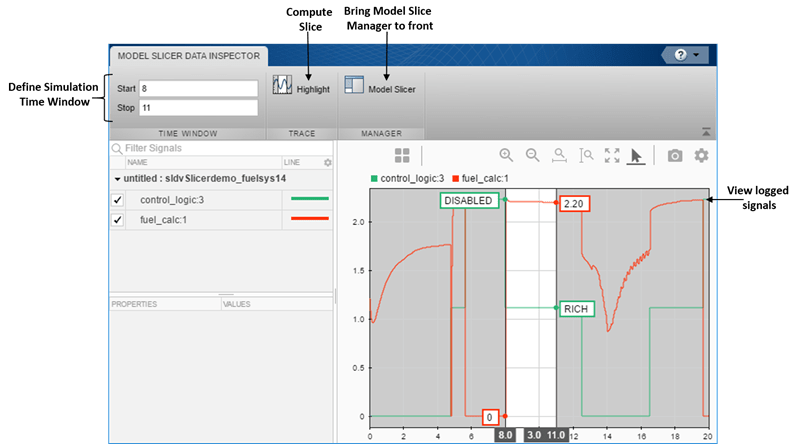Take a plot snapshot with camera icon
The width and height of the screenshot is (800, 444).
pos(674,156)
